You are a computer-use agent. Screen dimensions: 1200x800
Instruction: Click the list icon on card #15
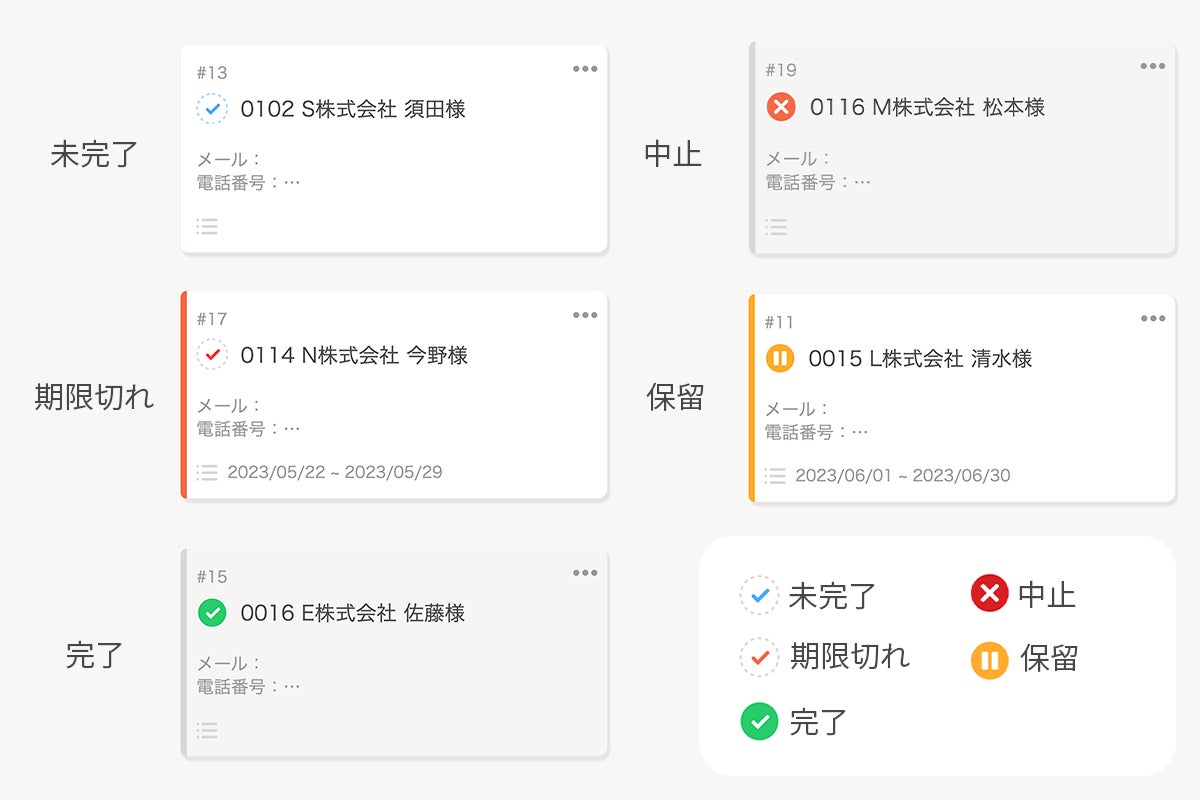pyautogui.click(x=207, y=730)
